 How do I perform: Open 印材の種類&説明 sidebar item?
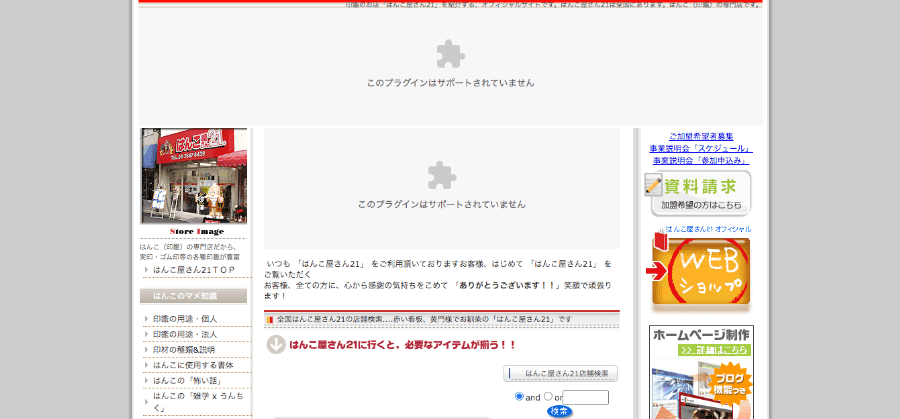185,349
